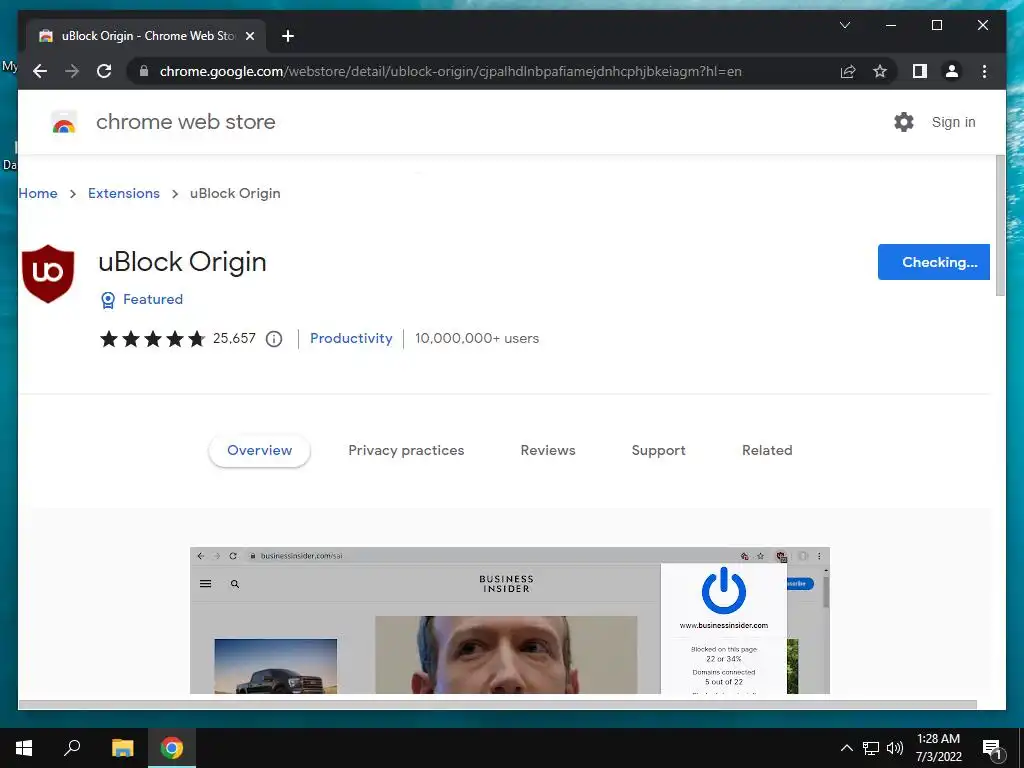Open the tab search chevron in title bar
Viewport: 1024px width, 768px height.
(844, 25)
